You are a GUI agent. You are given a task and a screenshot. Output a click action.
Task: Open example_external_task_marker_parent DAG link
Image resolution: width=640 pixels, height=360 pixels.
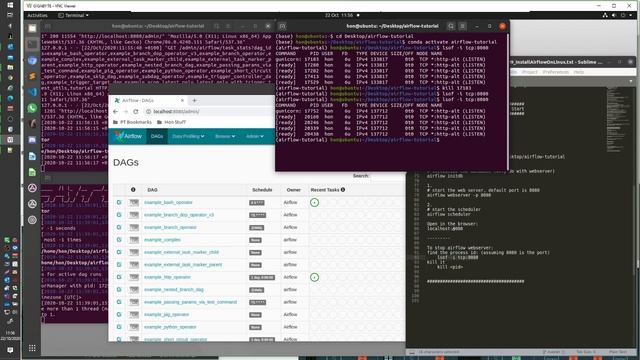pyautogui.click(x=183, y=265)
